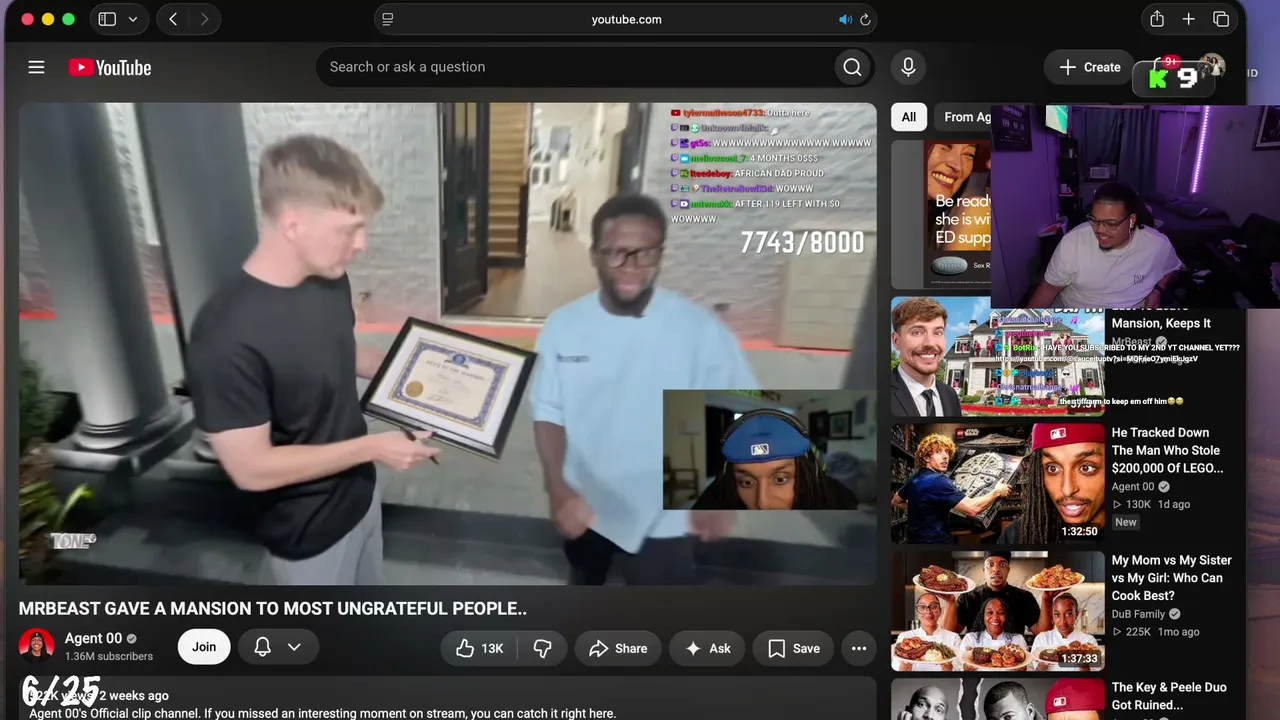Screen dimensions: 1280x720
Task: Go back in Safari history
Action: [173, 19]
